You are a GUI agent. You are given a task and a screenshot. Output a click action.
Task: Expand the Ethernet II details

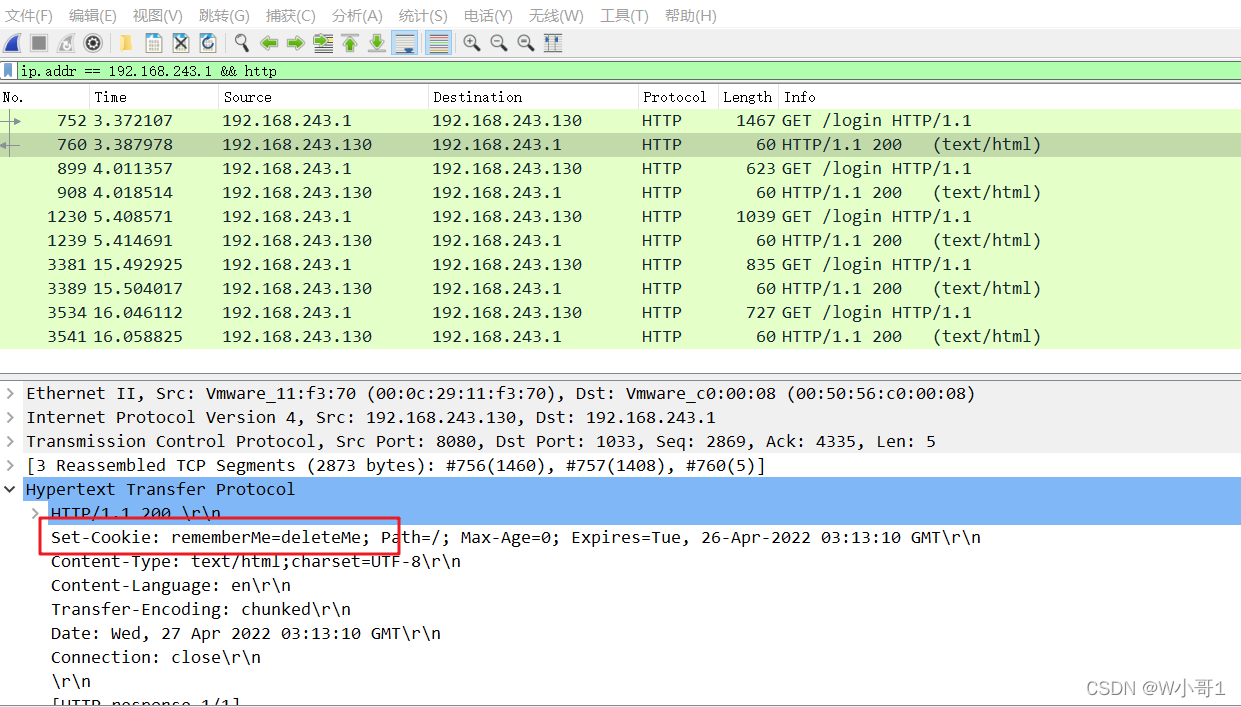[10, 393]
